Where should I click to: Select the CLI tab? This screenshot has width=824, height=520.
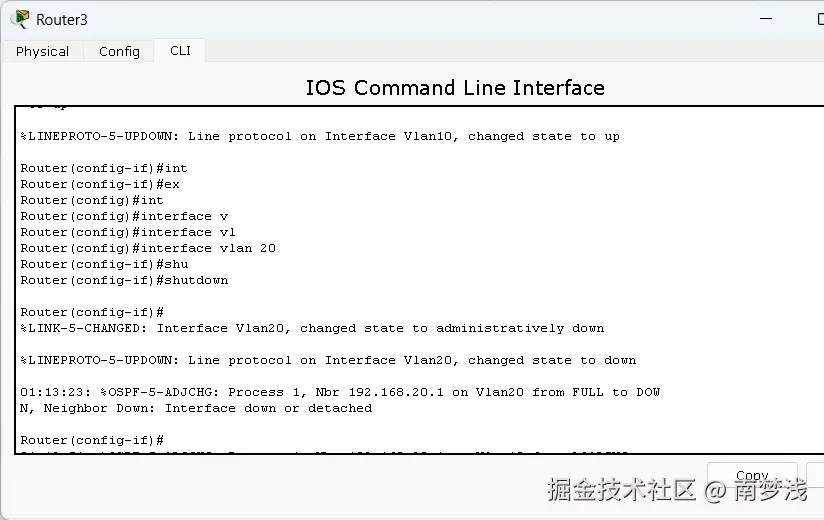[x=180, y=51]
